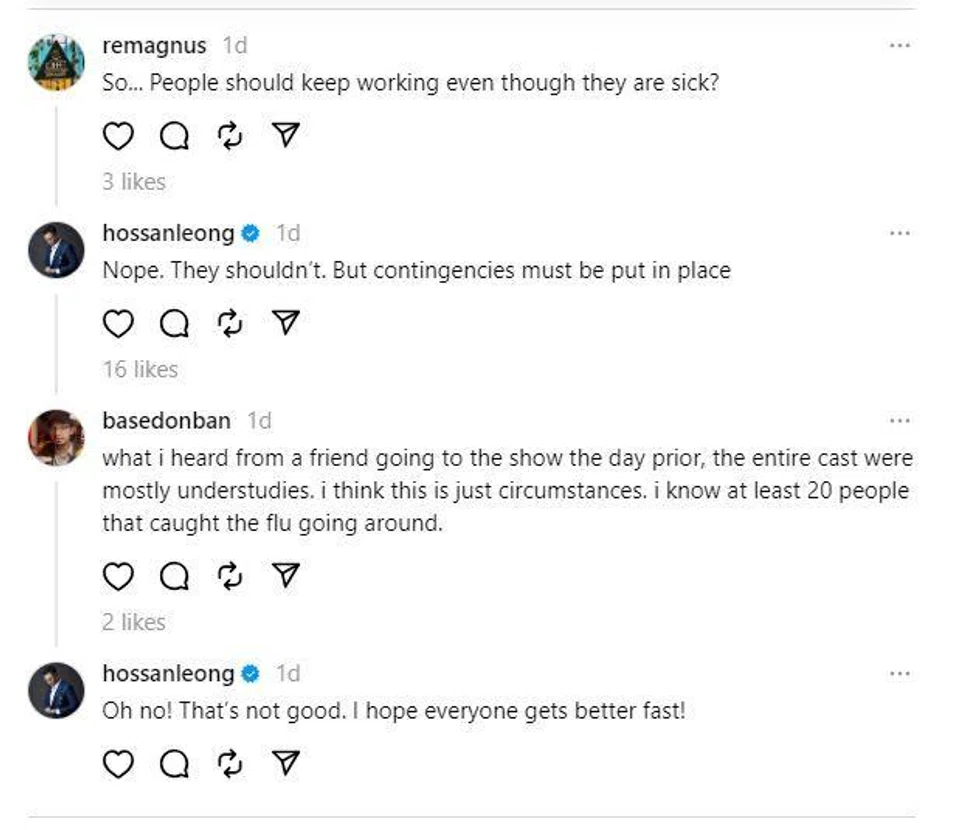Share basedonban's comment via send icon
Screen dimensions: 960x830
[286, 576]
